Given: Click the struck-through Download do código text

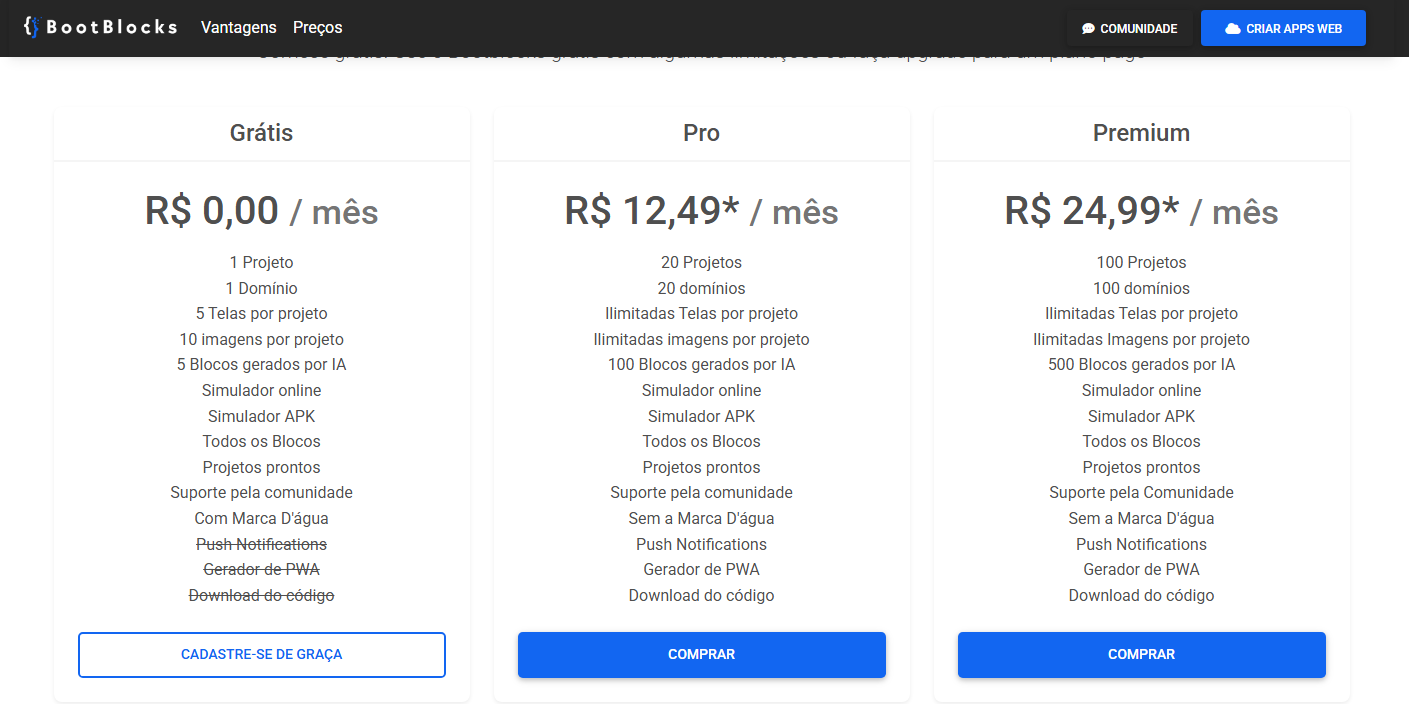Looking at the screenshot, I should (x=261, y=595).
